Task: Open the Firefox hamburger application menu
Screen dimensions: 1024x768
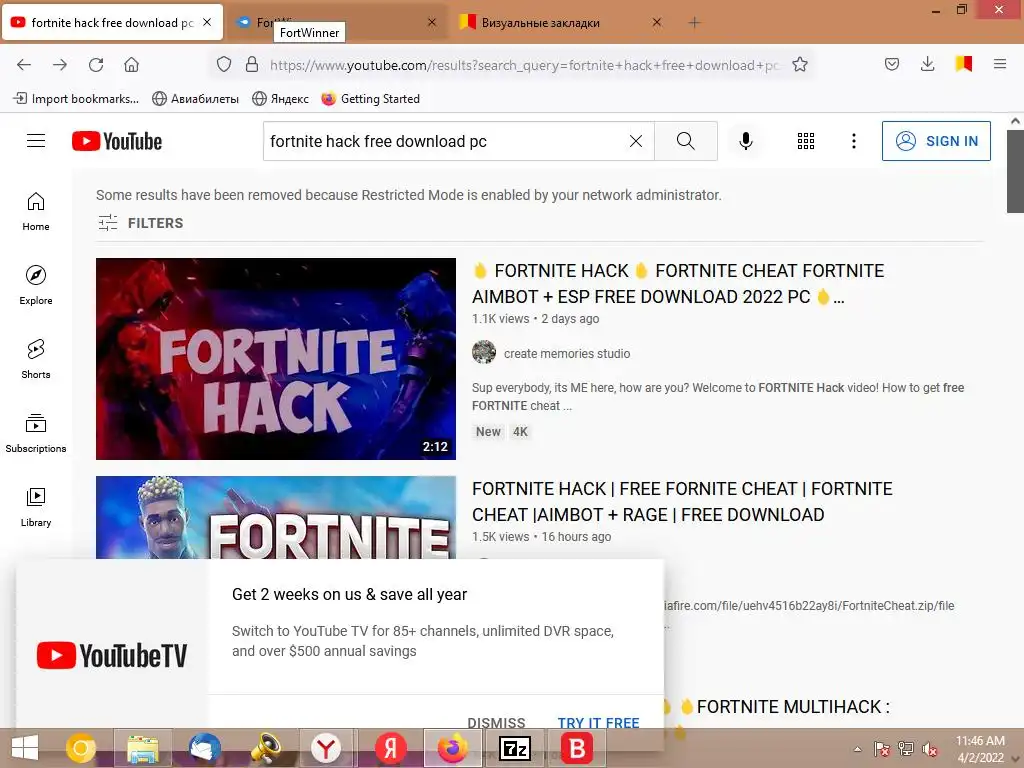Action: 1000,64
